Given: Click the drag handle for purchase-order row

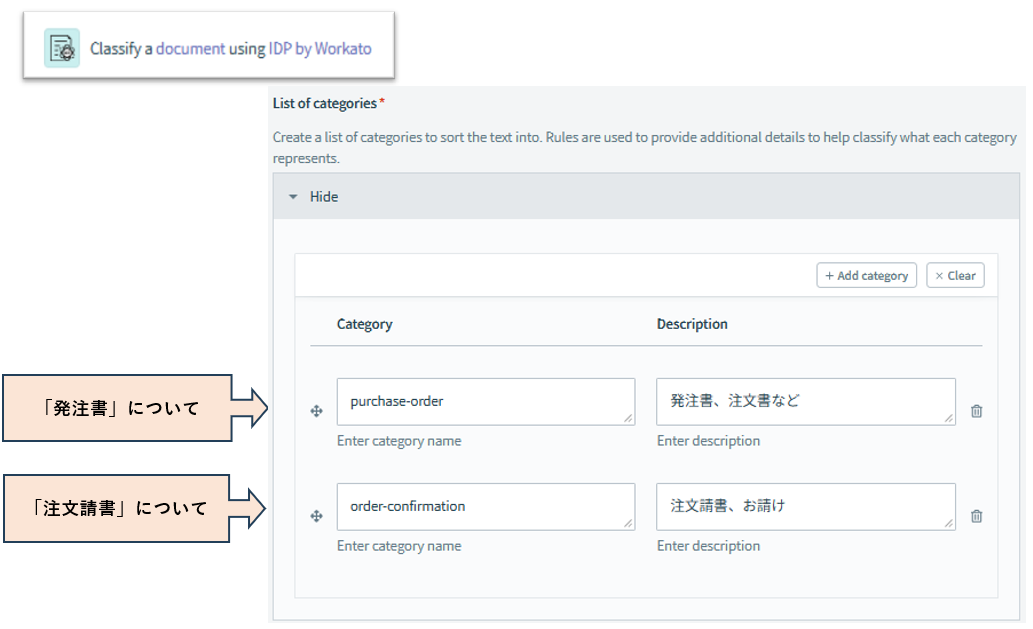Looking at the screenshot, I should [x=317, y=411].
